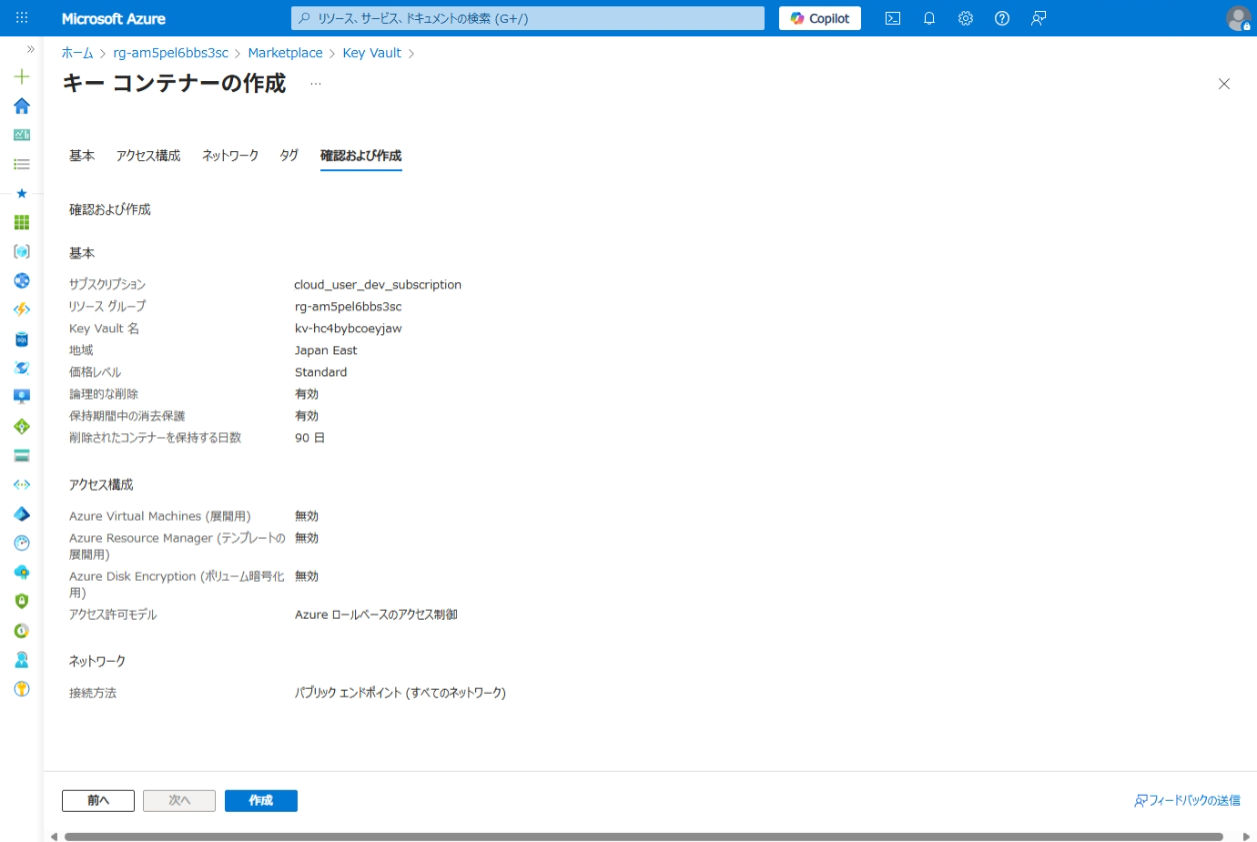
Task: Open Cloud Shell from the top bar
Action: (x=893, y=18)
